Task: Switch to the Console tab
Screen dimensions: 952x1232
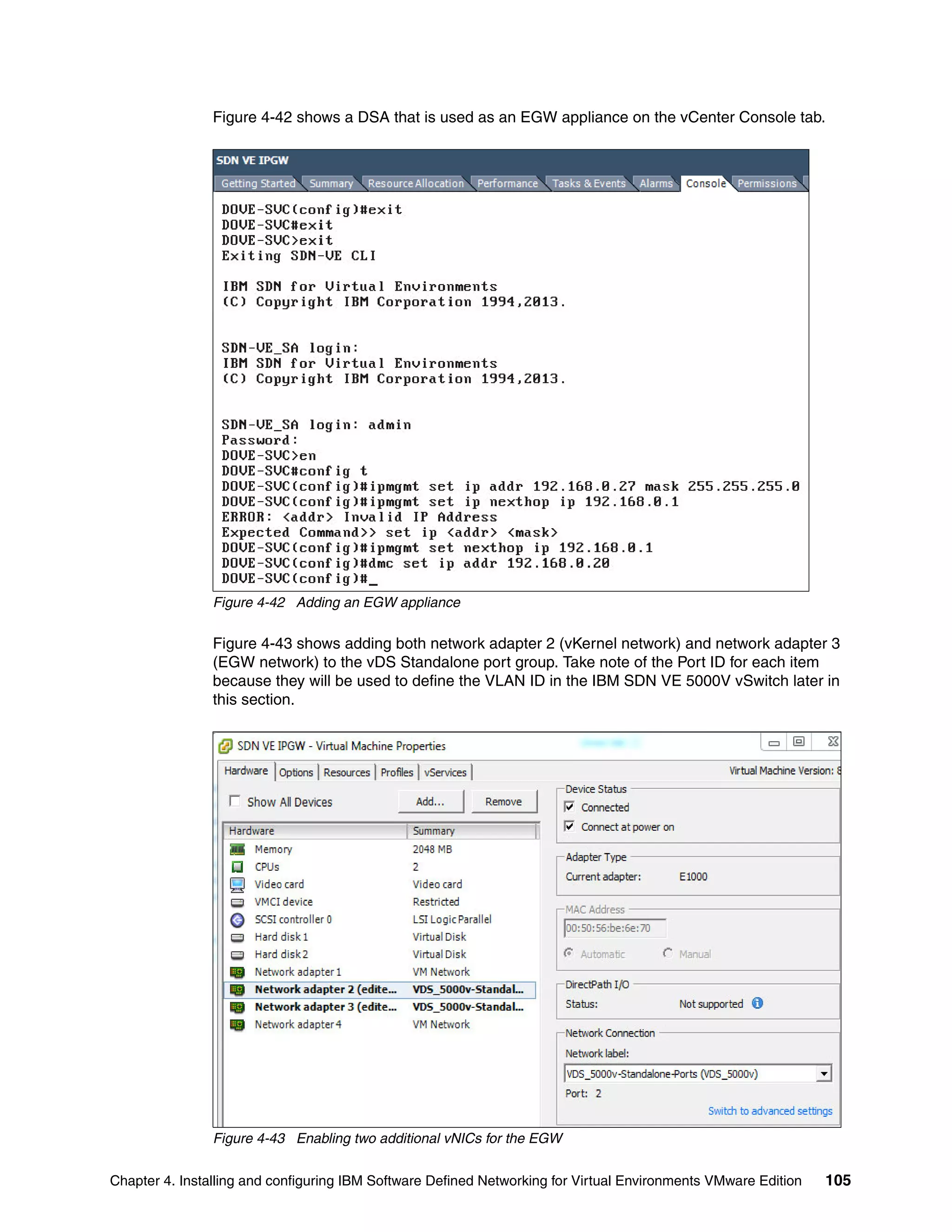Action: (x=706, y=183)
